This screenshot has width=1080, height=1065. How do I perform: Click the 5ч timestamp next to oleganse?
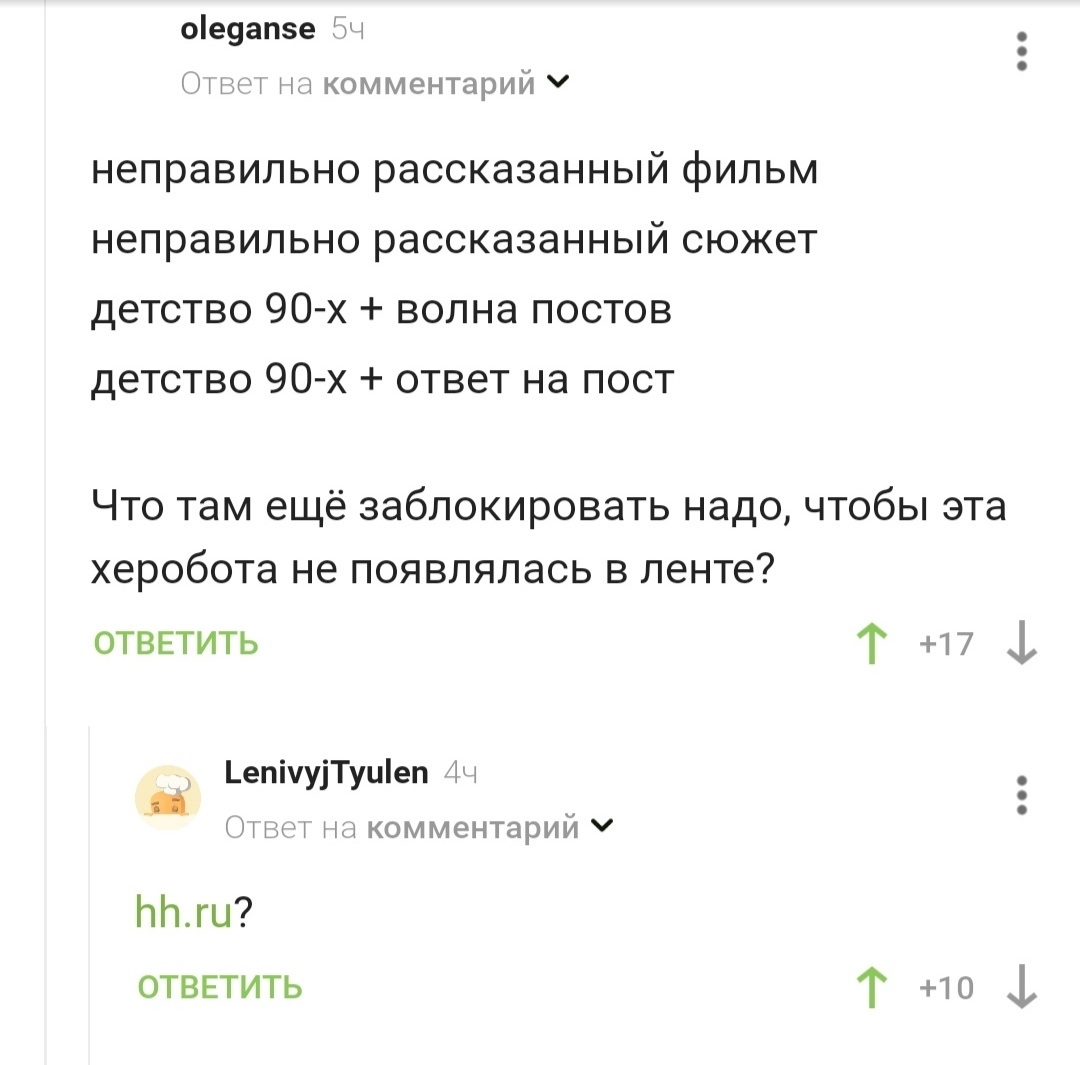coord(348,30)
